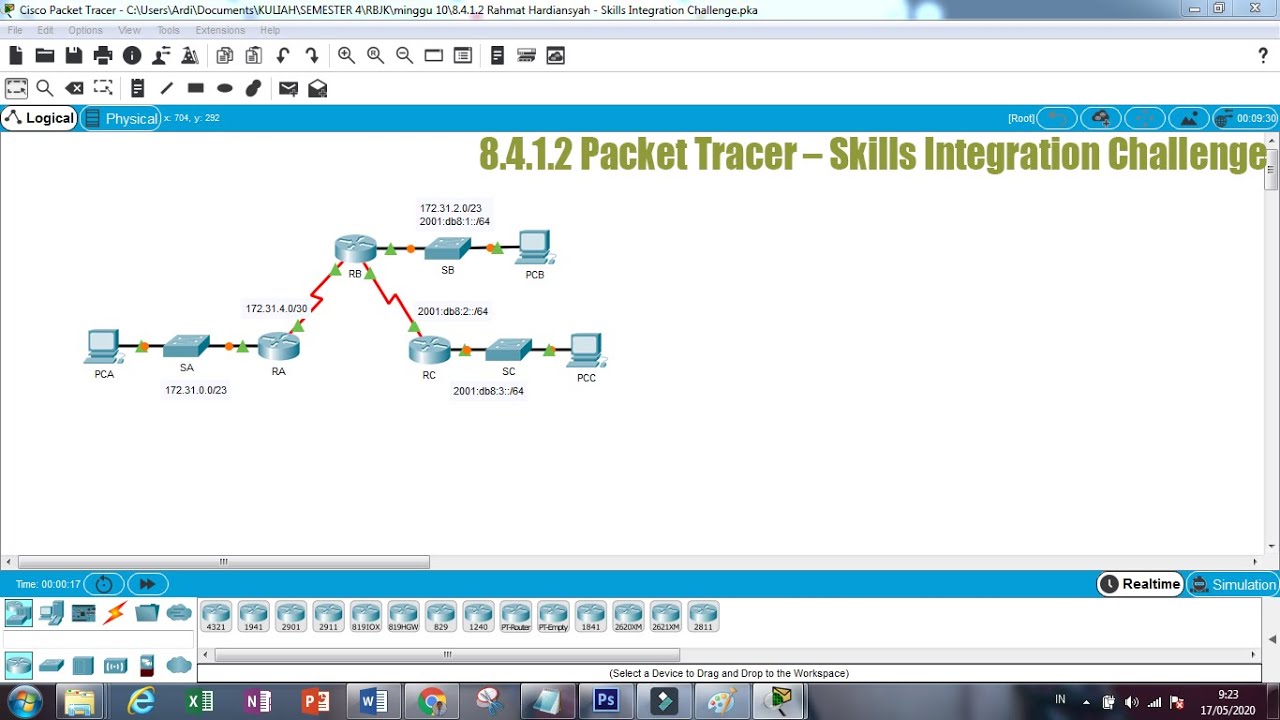Screen dimensions: 1280x720
Task: Open the custom devices dialog icon
Action: coord(462,56)
